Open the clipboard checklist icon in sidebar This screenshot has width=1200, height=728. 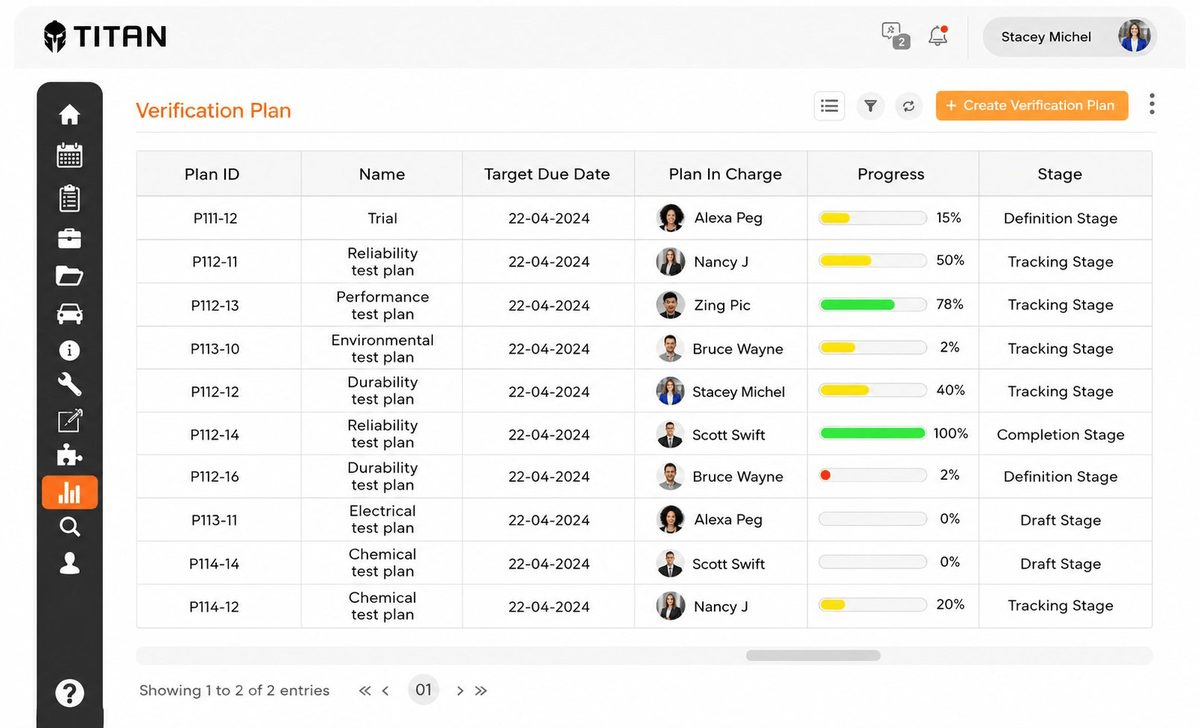click(x=69, y=198)
